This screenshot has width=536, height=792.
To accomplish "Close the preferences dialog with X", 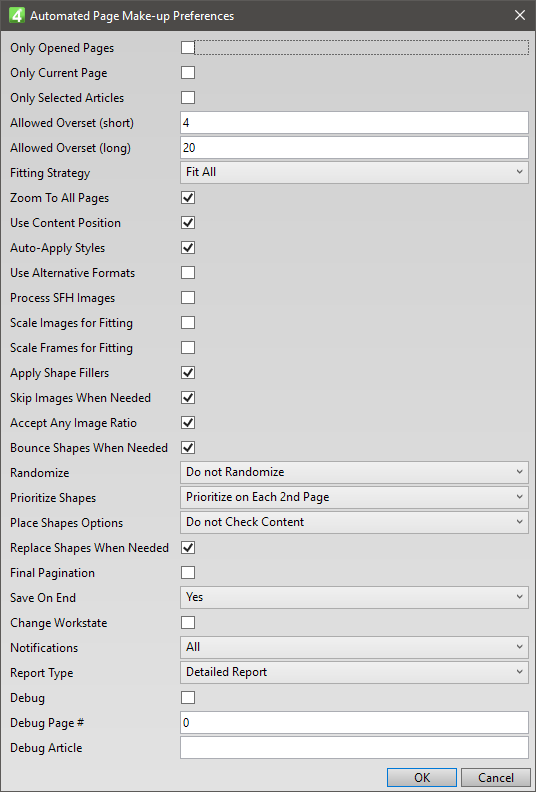I will [520, 16].
